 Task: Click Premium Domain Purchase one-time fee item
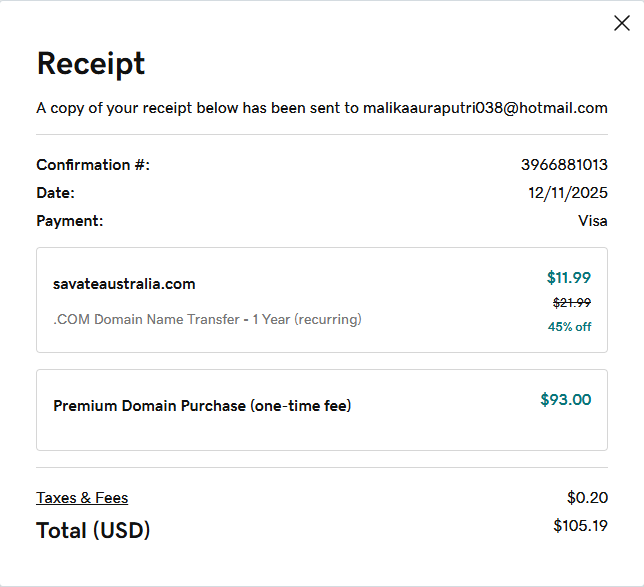click(x=202, y=406)
